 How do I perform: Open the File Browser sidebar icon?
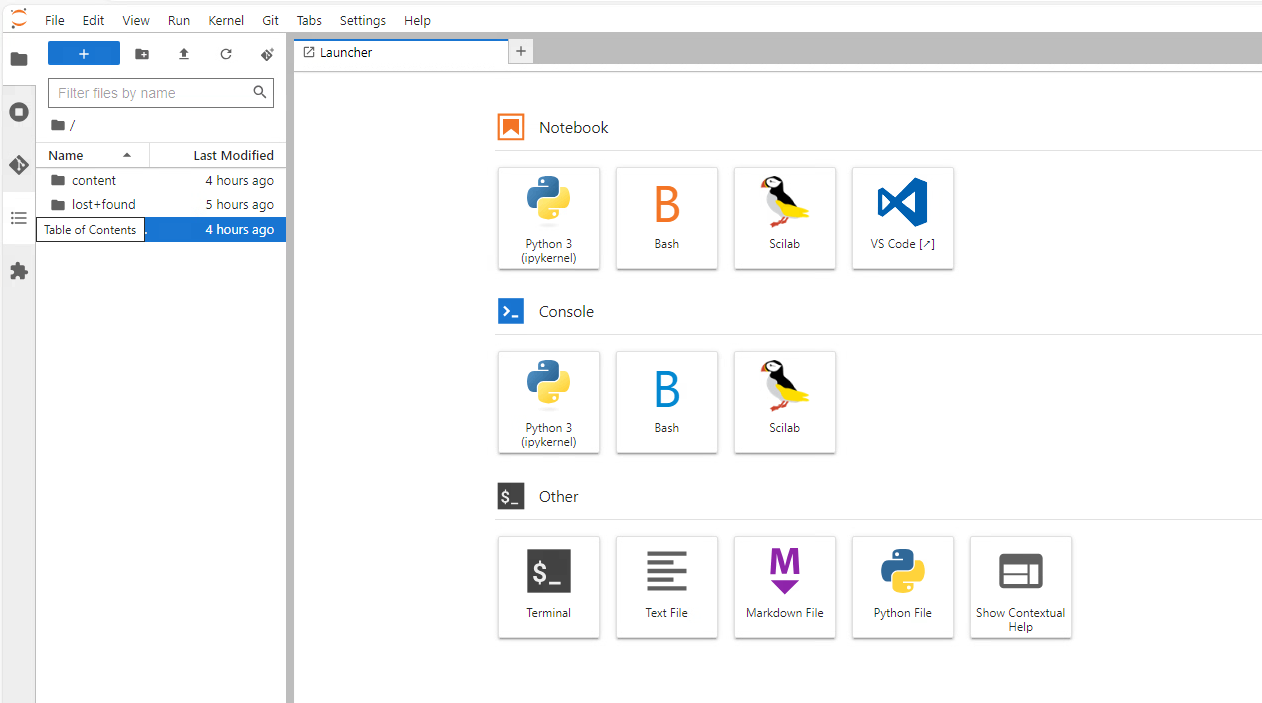click(x=19, y=59)
